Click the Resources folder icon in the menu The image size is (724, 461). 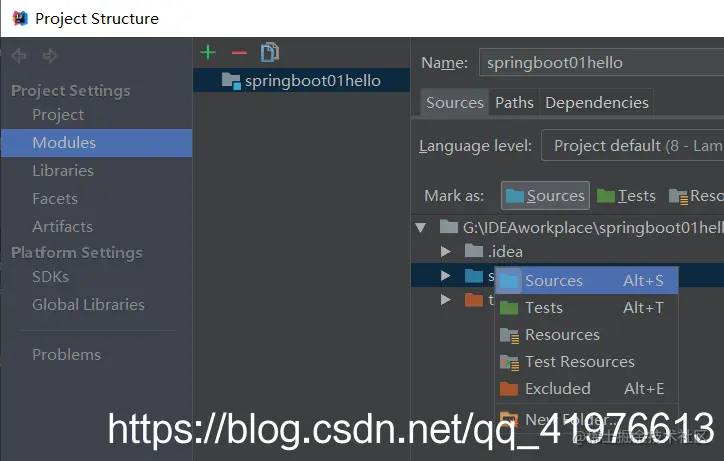point(510,335)
